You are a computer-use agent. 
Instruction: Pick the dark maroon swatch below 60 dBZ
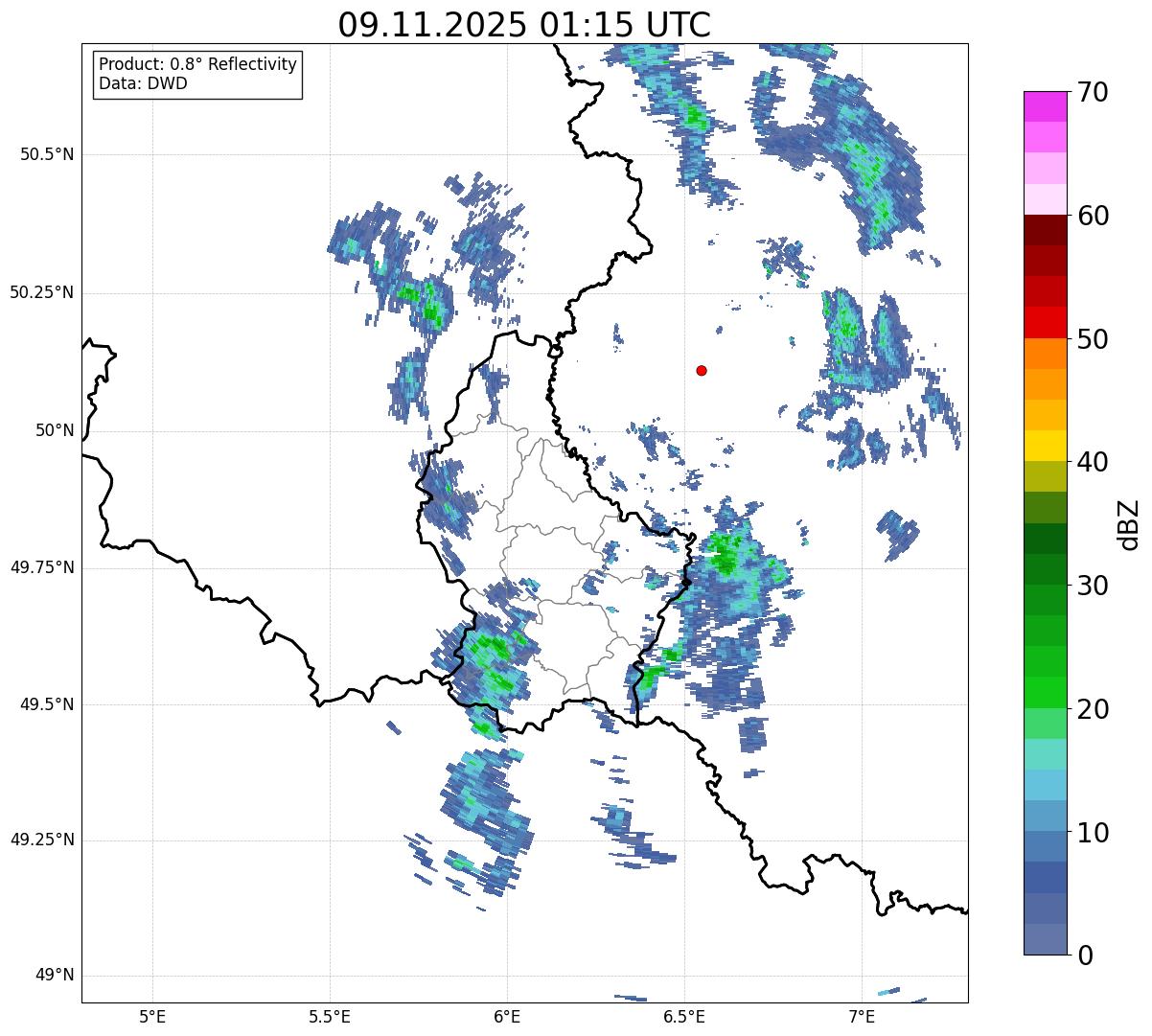[1046, 230]
